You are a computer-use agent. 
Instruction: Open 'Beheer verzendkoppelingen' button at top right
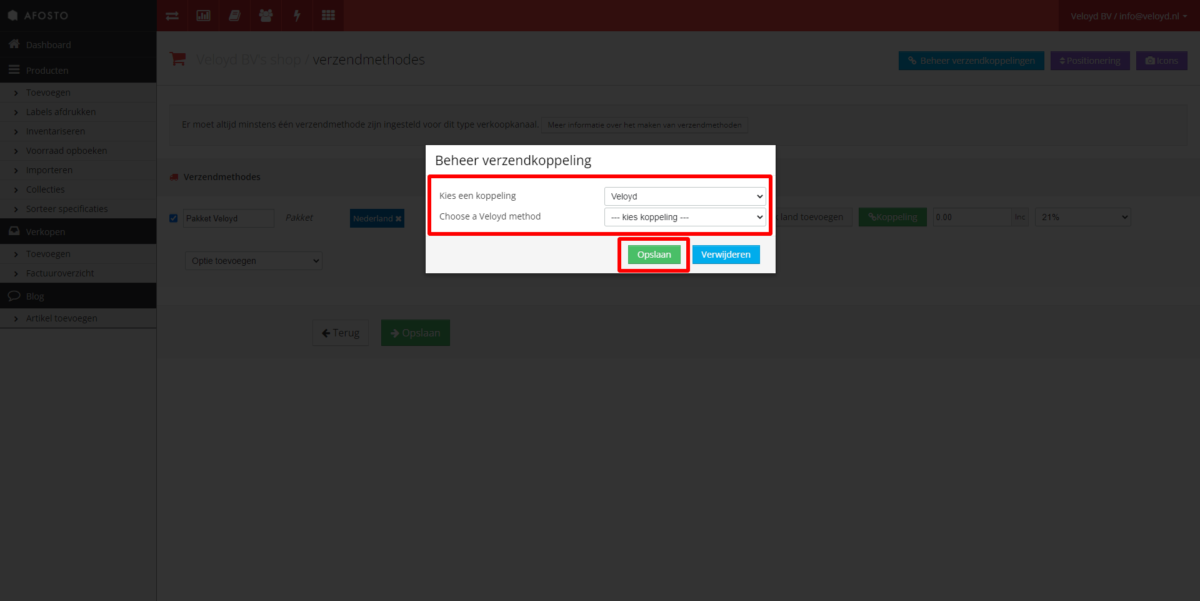click(x=971, y=61)
